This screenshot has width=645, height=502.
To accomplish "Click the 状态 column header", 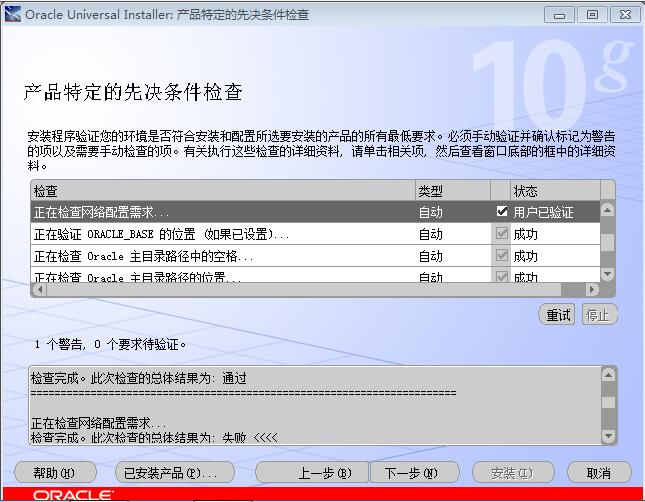I will [555, 191].
